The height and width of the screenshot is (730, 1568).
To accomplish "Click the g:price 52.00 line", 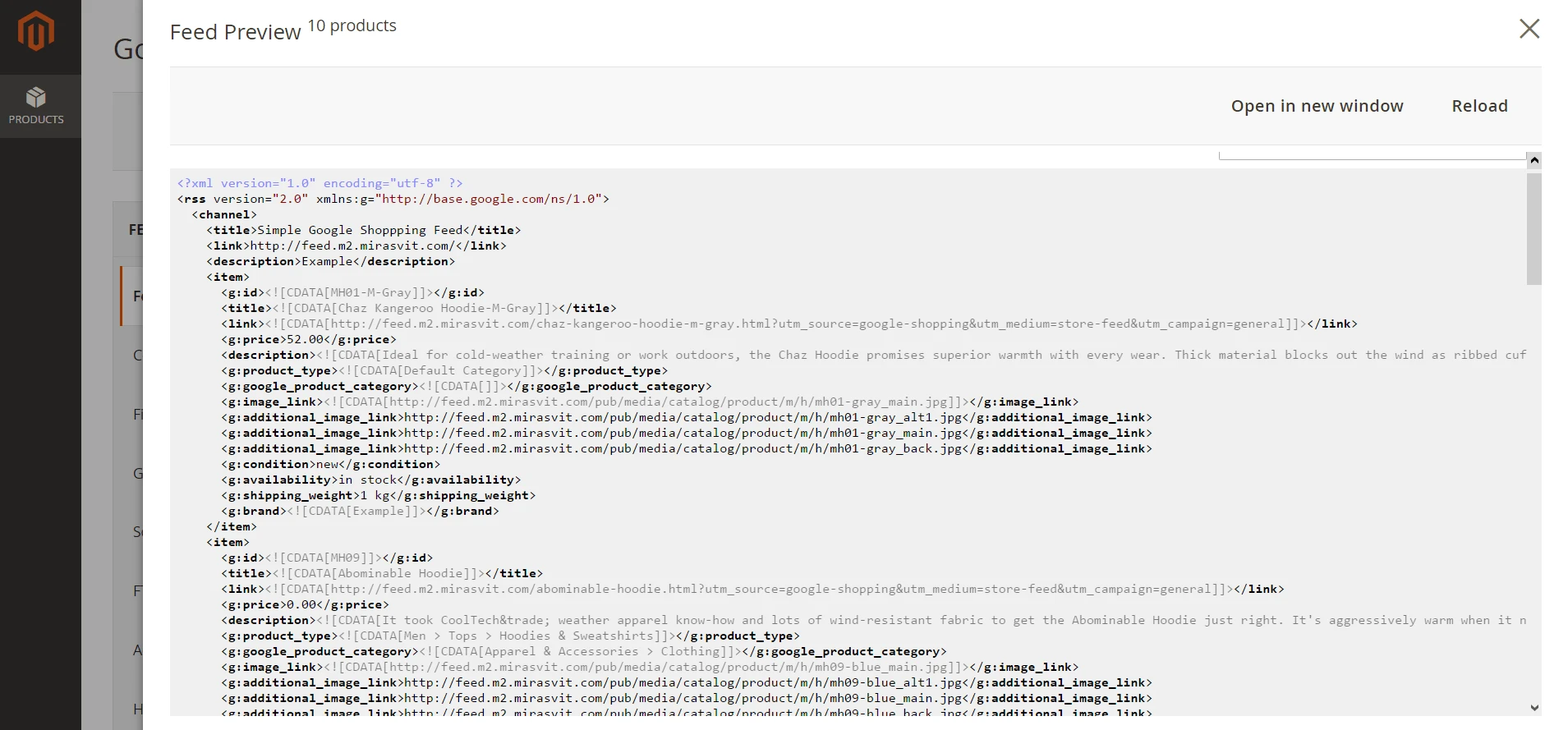I will point(308,339).
